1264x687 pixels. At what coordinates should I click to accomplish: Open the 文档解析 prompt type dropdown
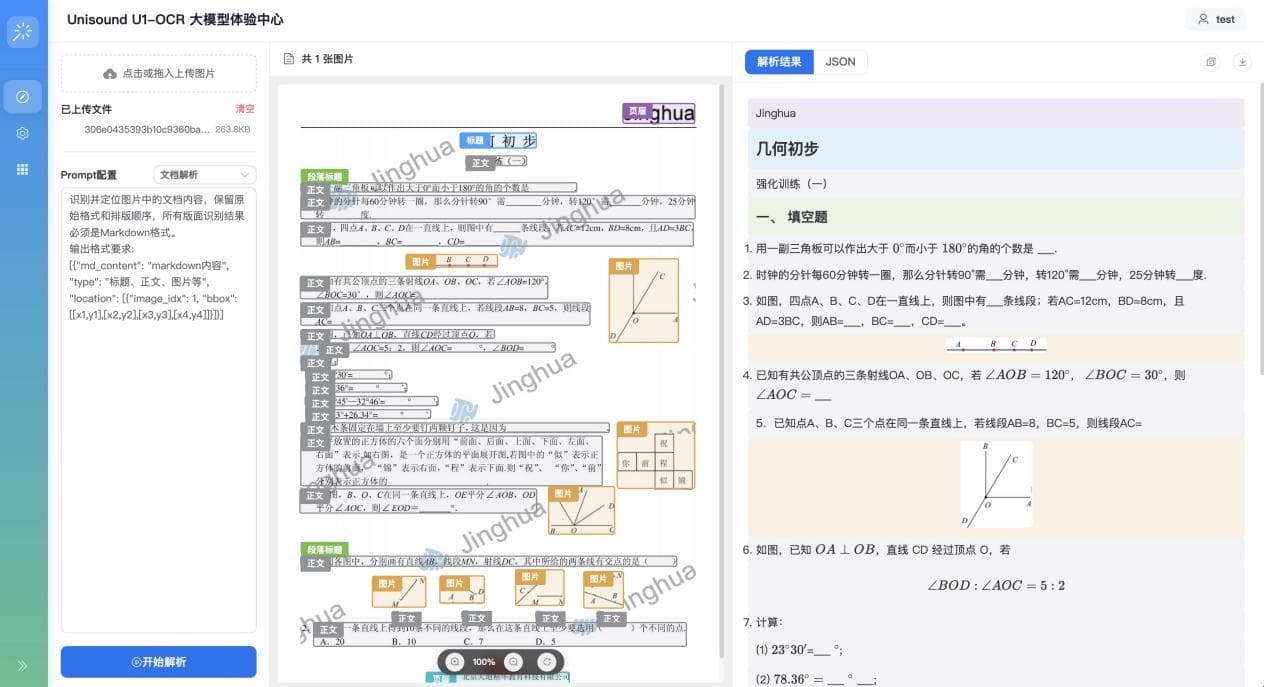click(206, 174)
